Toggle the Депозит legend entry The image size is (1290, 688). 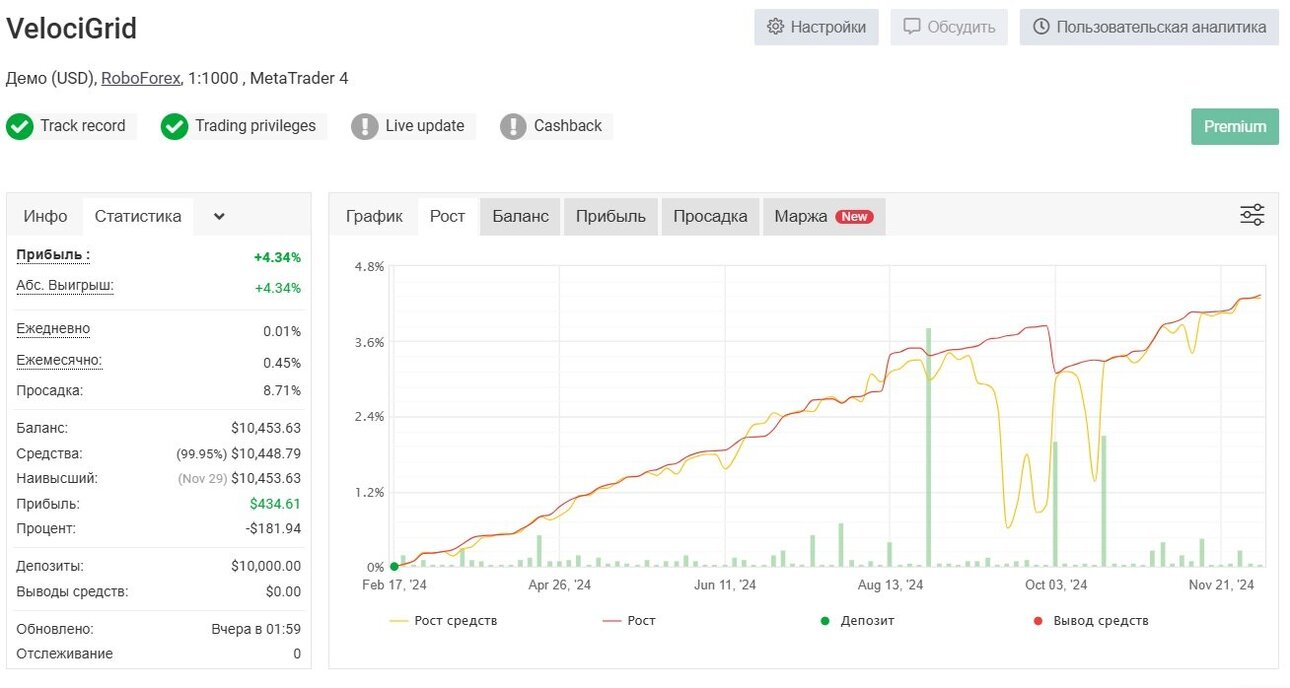click(x=857, y=621)
